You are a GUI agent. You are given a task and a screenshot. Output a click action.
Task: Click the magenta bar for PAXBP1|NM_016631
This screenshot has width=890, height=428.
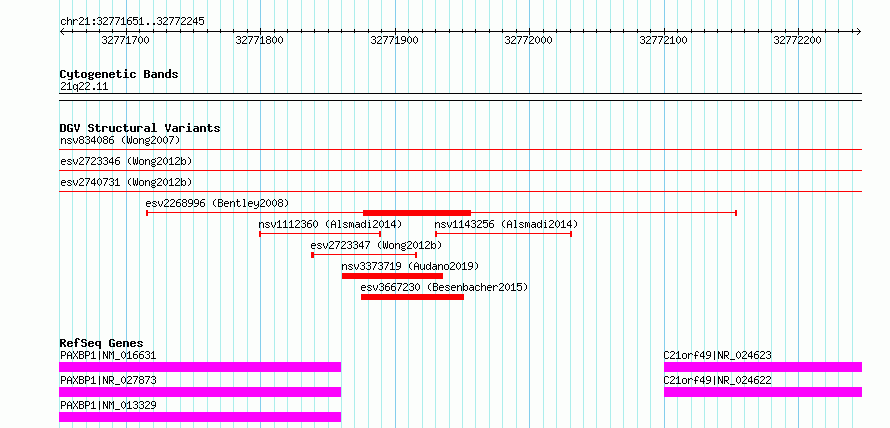pos(200,367)
